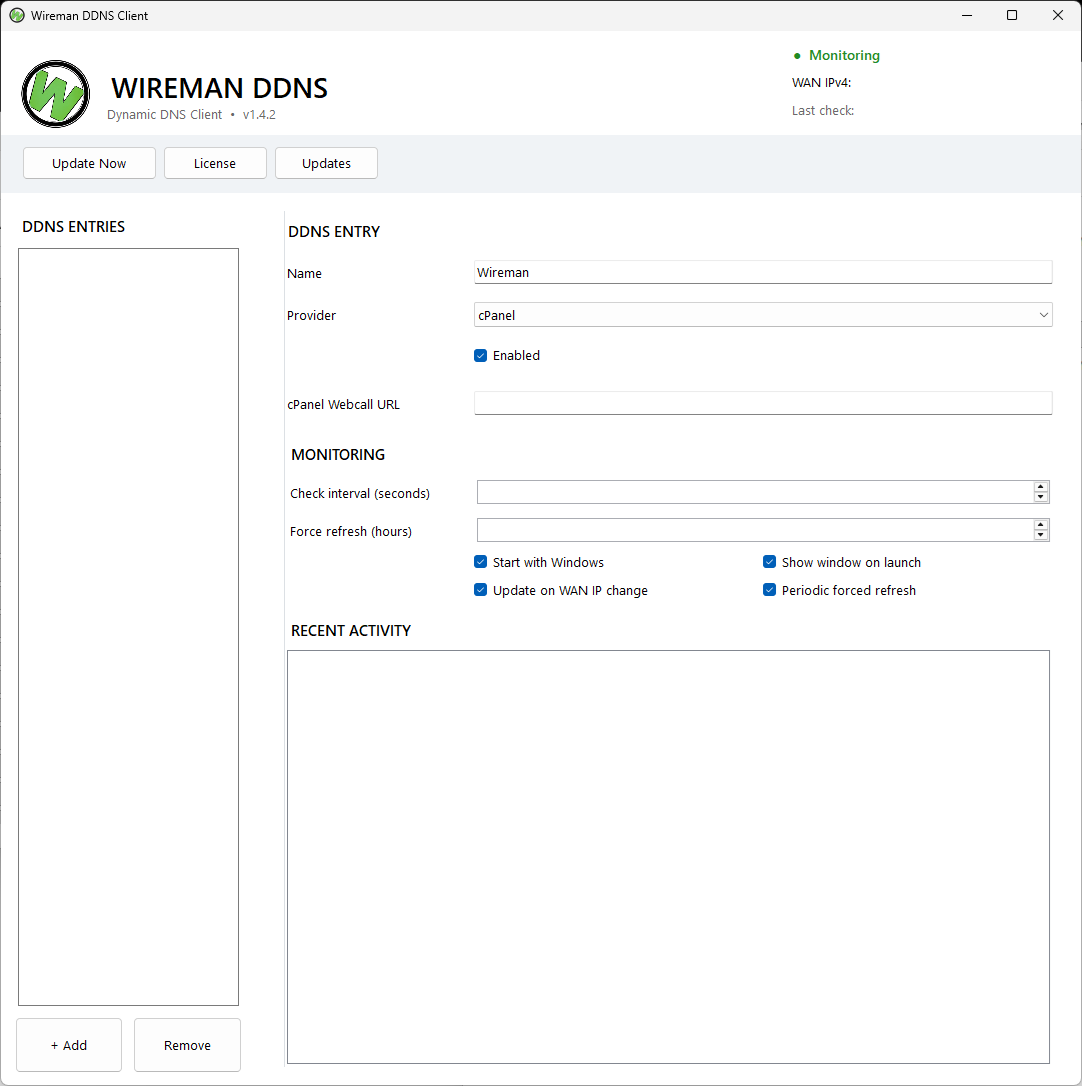Click the green Monitoring status text
The width and height of the screenshot is (1087, 1086).
pyautogui.click(x=844, y=55)
